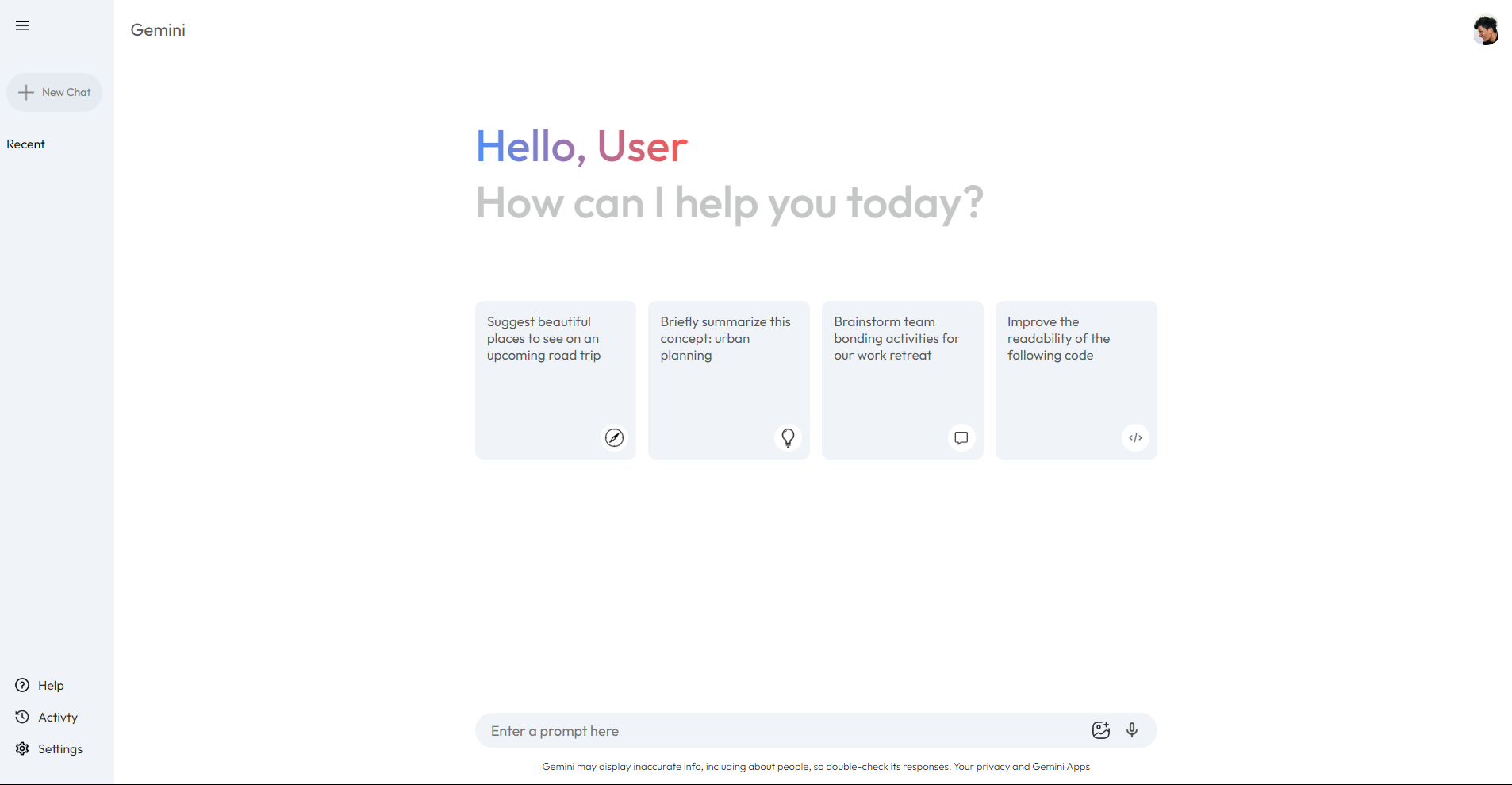Open the user profile avatar
1512x785 pixels.
click(1484, 31)
